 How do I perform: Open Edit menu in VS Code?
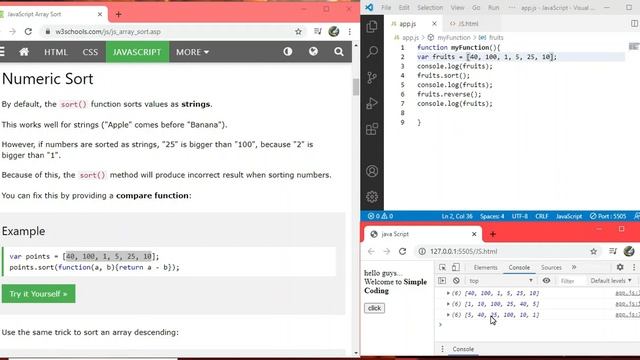click(404, 7)
